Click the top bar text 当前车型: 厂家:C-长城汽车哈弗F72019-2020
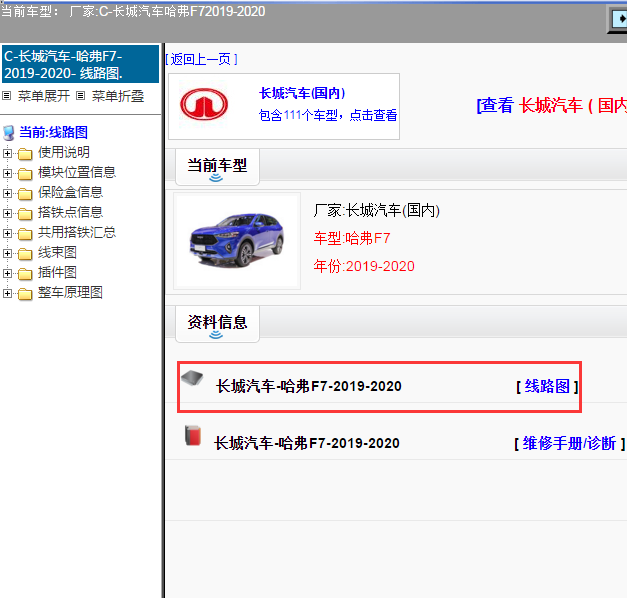 pyautogui.click(x=133, y=11)
